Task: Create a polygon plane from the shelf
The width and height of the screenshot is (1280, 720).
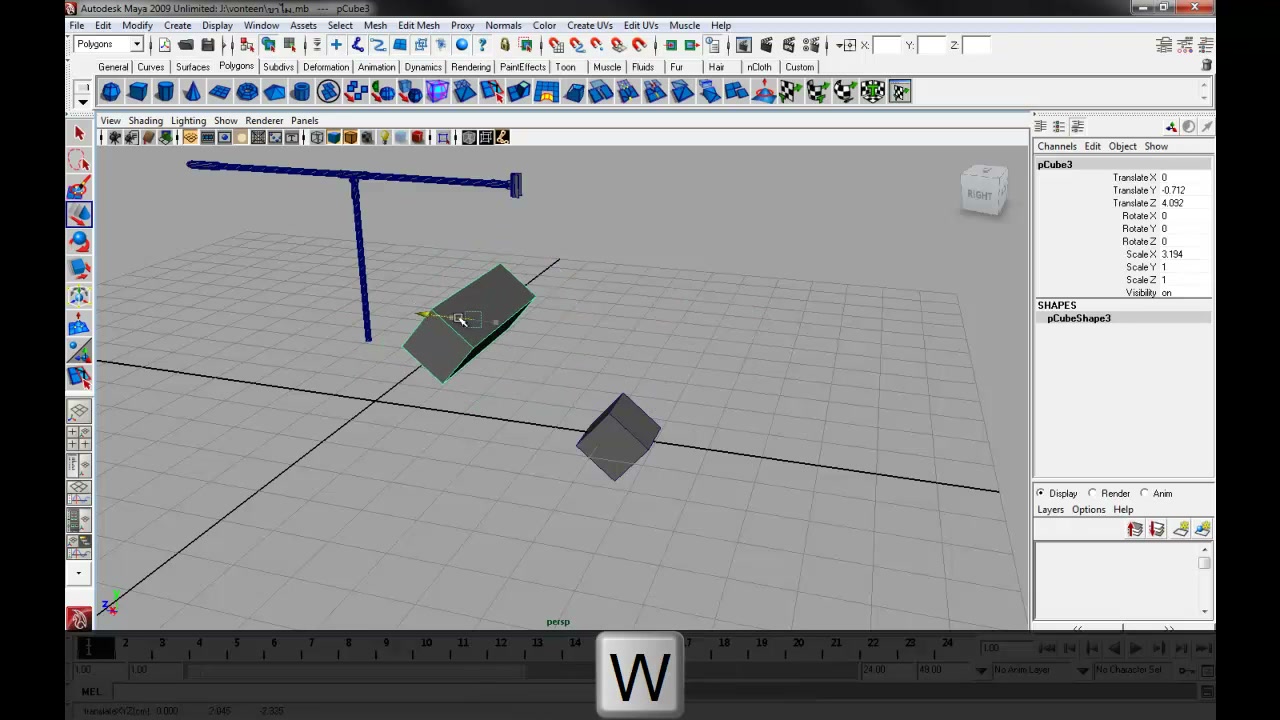Action: pos(219,92)
